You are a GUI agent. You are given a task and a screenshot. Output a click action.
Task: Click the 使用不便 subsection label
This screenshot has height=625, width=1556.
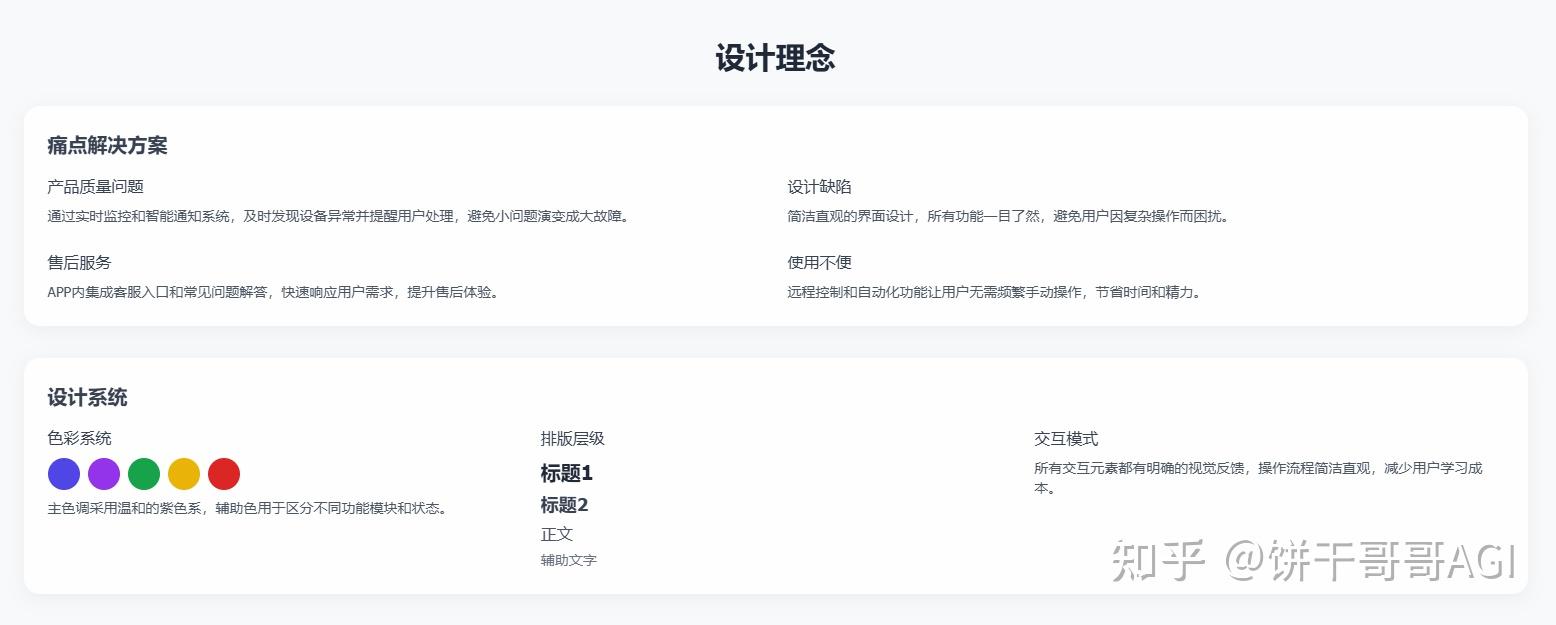click(x=818, y=263)
